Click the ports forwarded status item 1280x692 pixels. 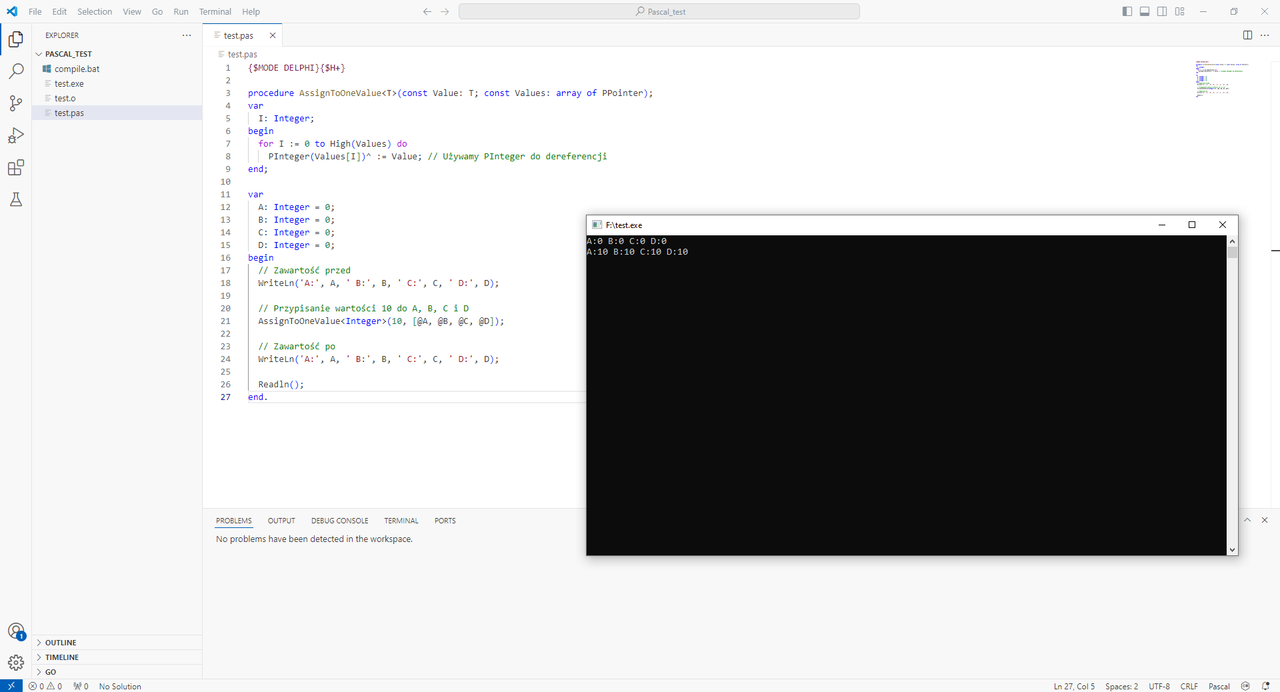tap(81, 686)
